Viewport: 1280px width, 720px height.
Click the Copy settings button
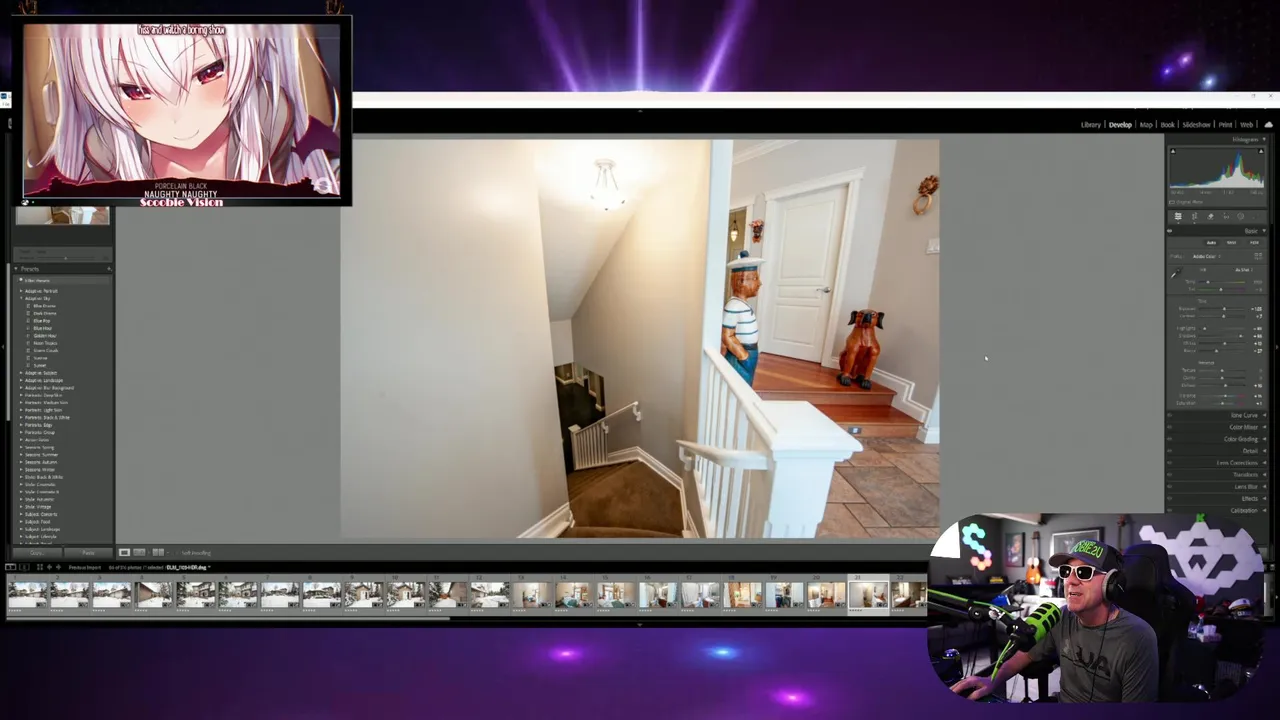click(37, 553)
